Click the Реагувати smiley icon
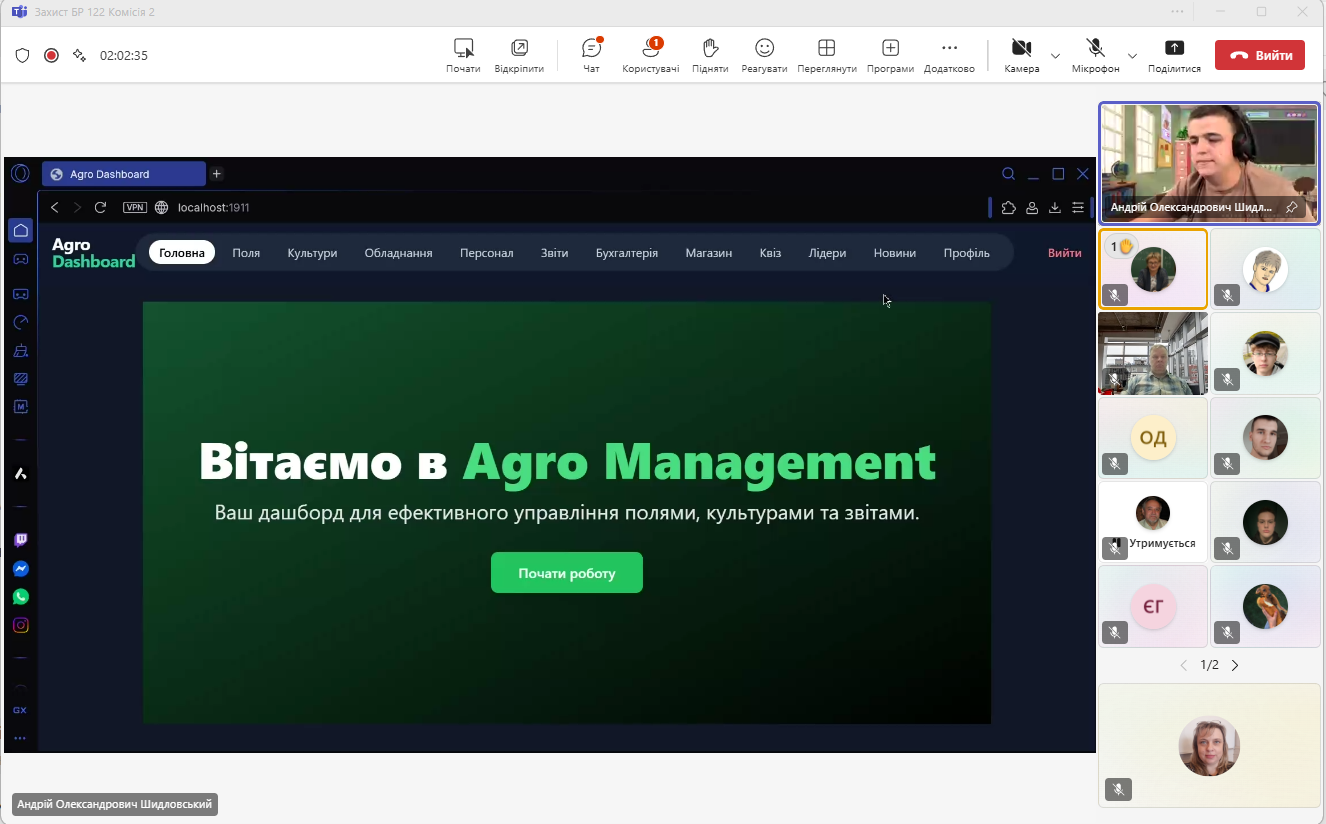This screenshot has width=1326, height=824. (x=764, y=48)
